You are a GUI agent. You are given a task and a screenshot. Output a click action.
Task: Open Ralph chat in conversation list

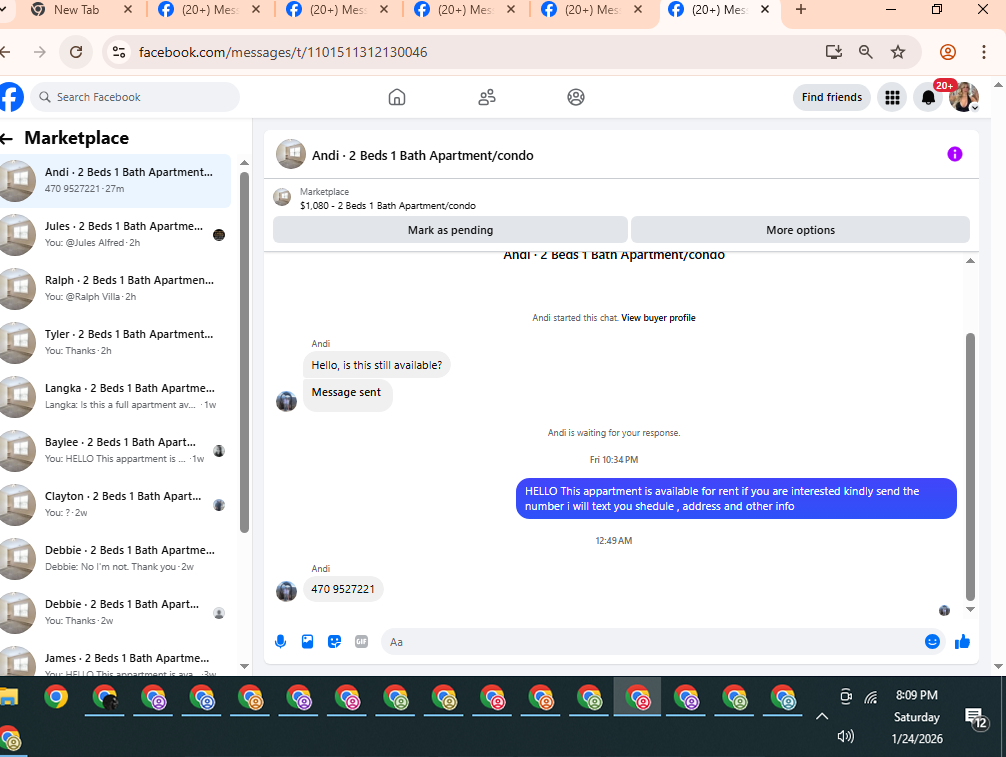(x=115, y=288)
